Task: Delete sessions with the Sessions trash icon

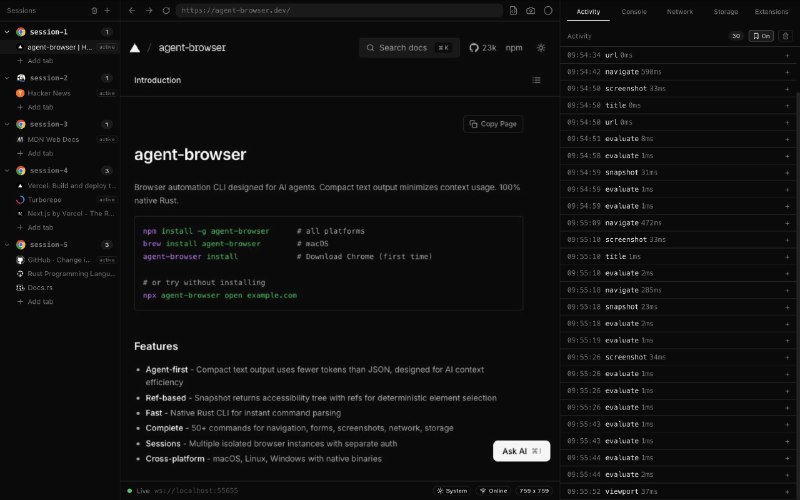Action: (94, 10)
